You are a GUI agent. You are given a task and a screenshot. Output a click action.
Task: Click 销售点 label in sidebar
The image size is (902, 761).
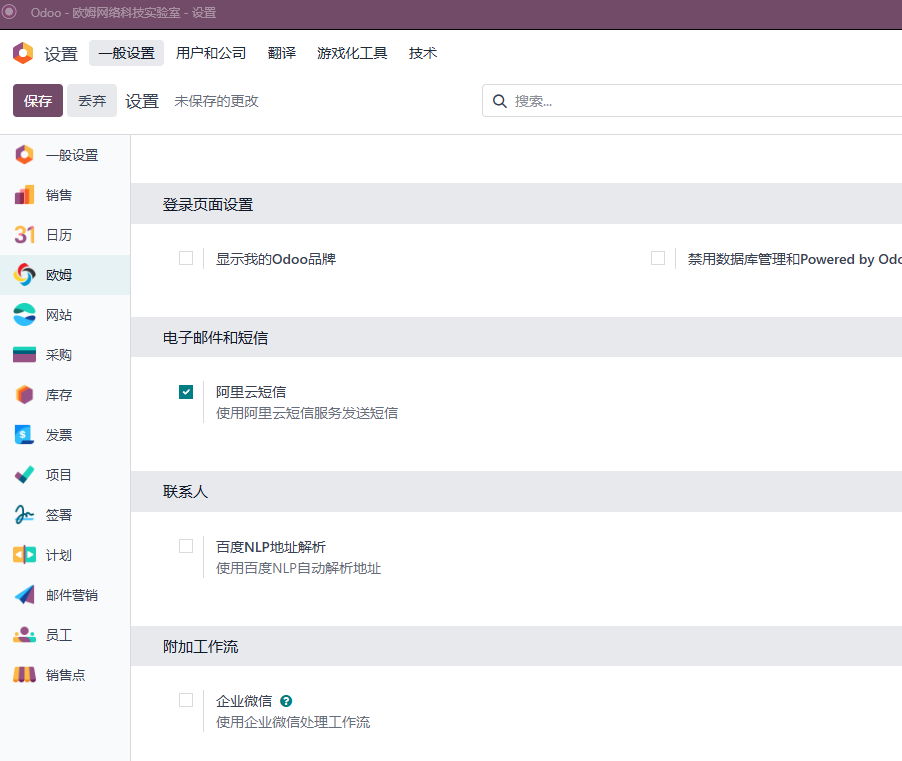click(66, 675)
